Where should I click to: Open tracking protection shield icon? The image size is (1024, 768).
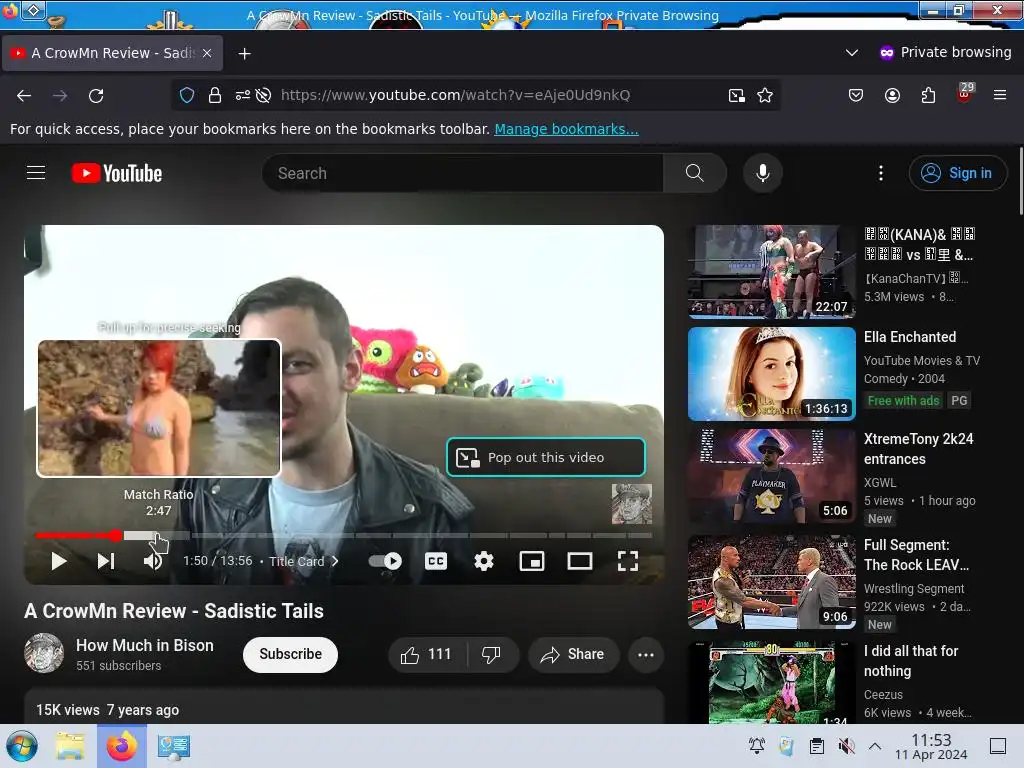[187, 95]
